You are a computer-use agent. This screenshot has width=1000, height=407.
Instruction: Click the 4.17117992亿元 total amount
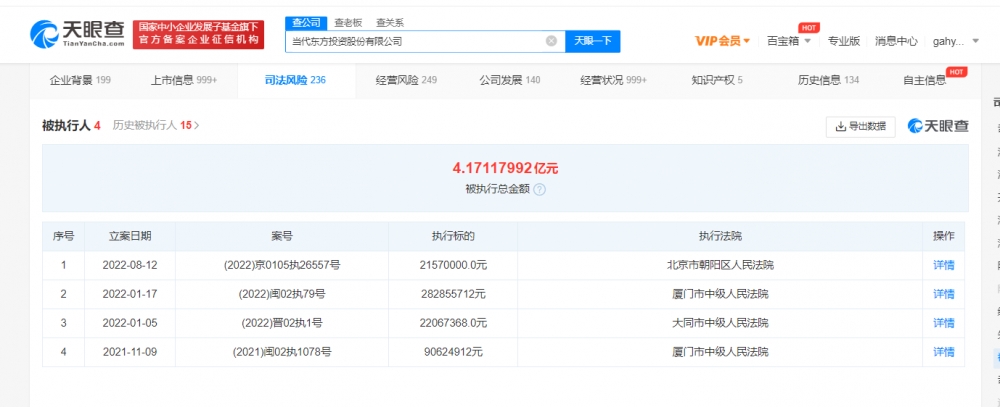tap(505, 168)
